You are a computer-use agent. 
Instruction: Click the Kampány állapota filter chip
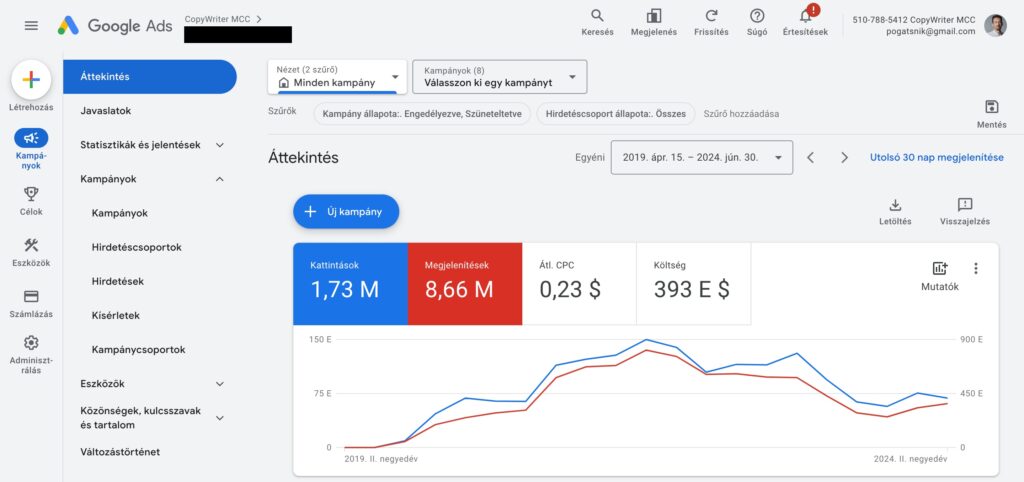(x=422, y=114)
